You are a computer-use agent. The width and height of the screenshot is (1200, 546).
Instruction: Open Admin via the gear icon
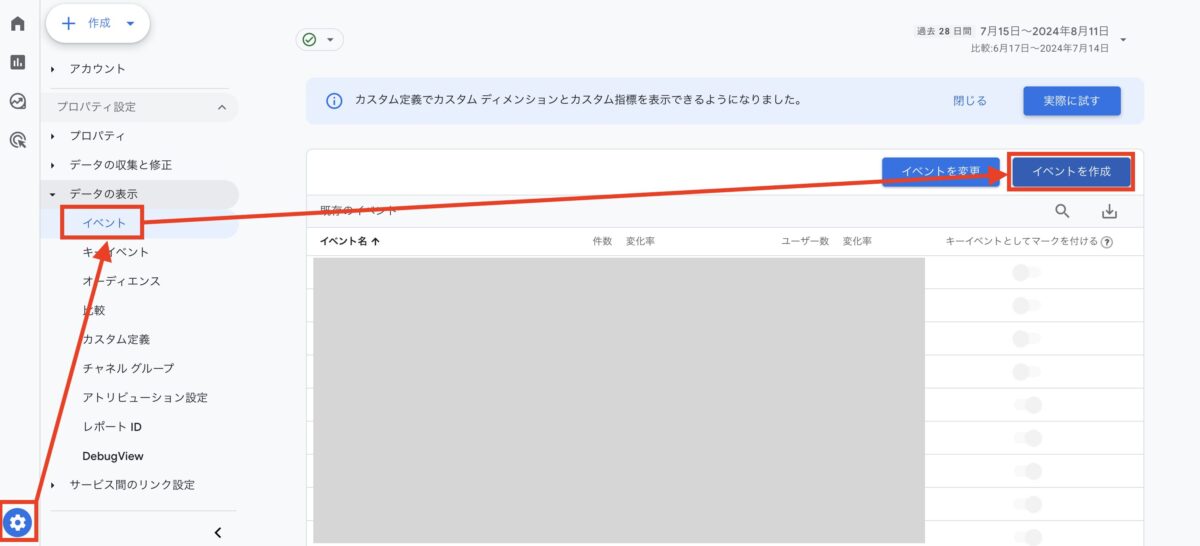[x=18, y=522]
